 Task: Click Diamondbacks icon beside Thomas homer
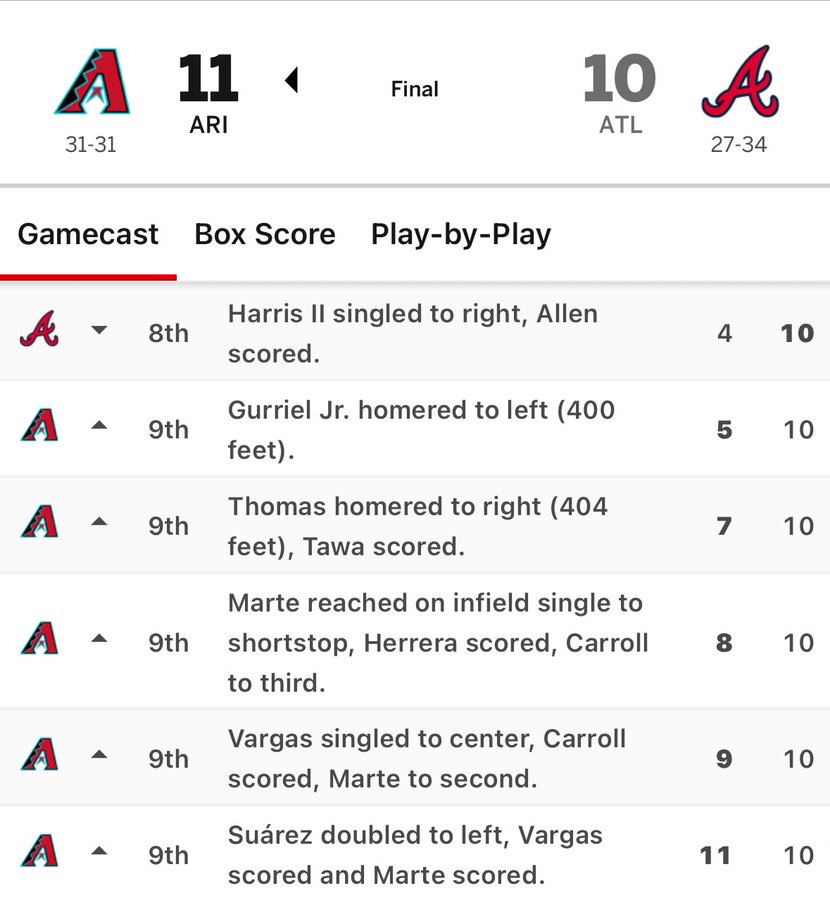(x=39, y=524)
